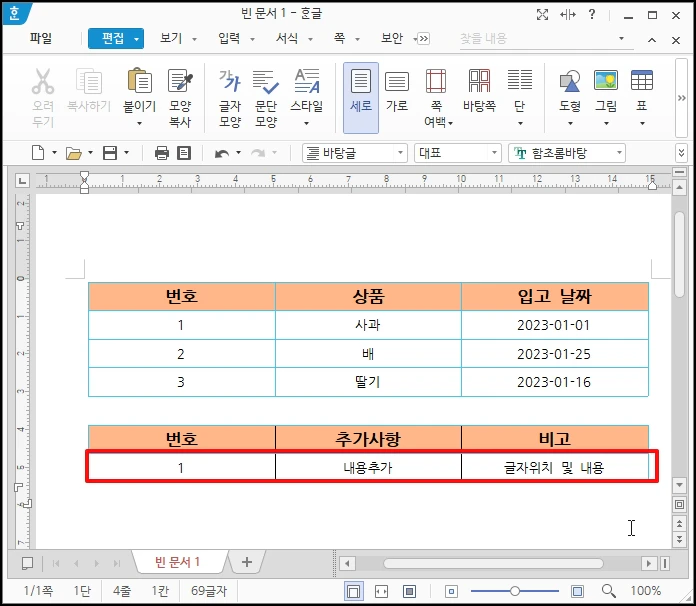Jump to previous page via double-up arrows
The height and width of the screenshot is (606, 696).
click(x=679, y=524)
